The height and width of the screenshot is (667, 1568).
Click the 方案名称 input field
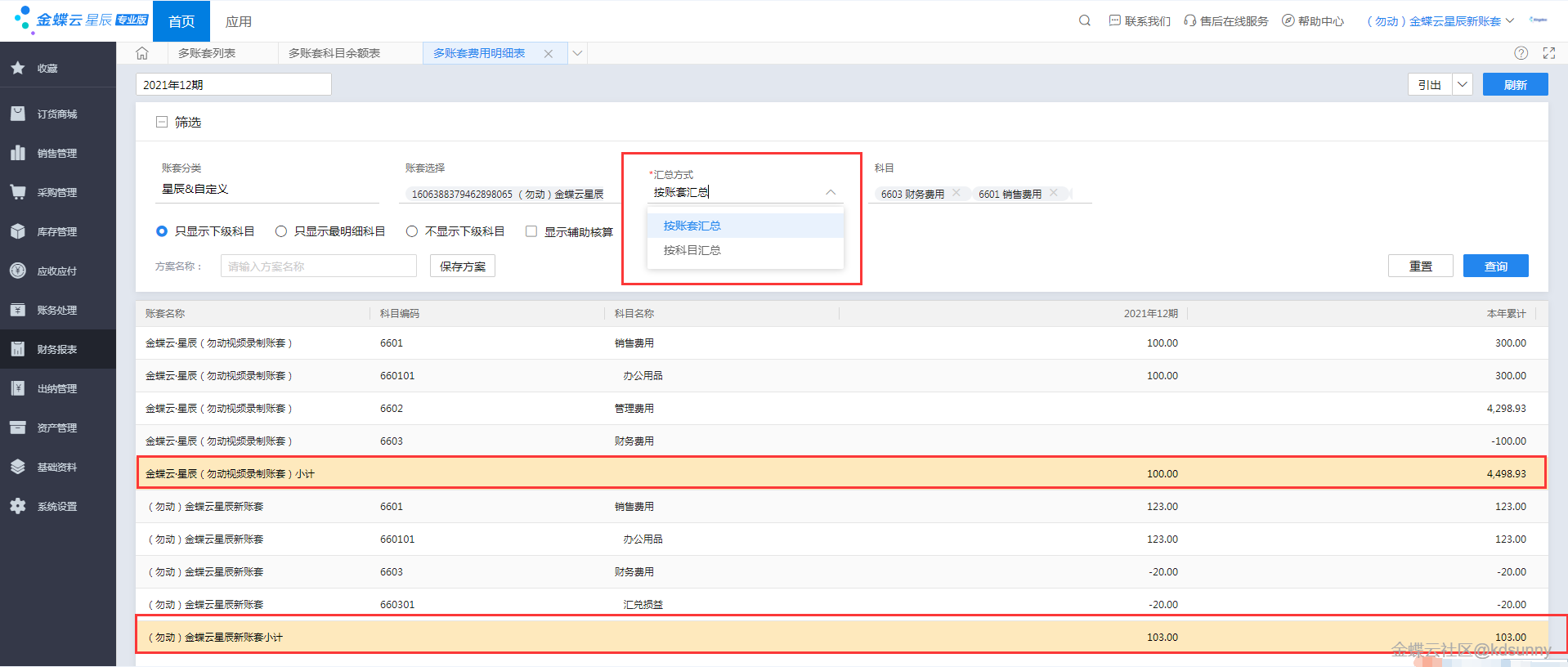(318, 266)
